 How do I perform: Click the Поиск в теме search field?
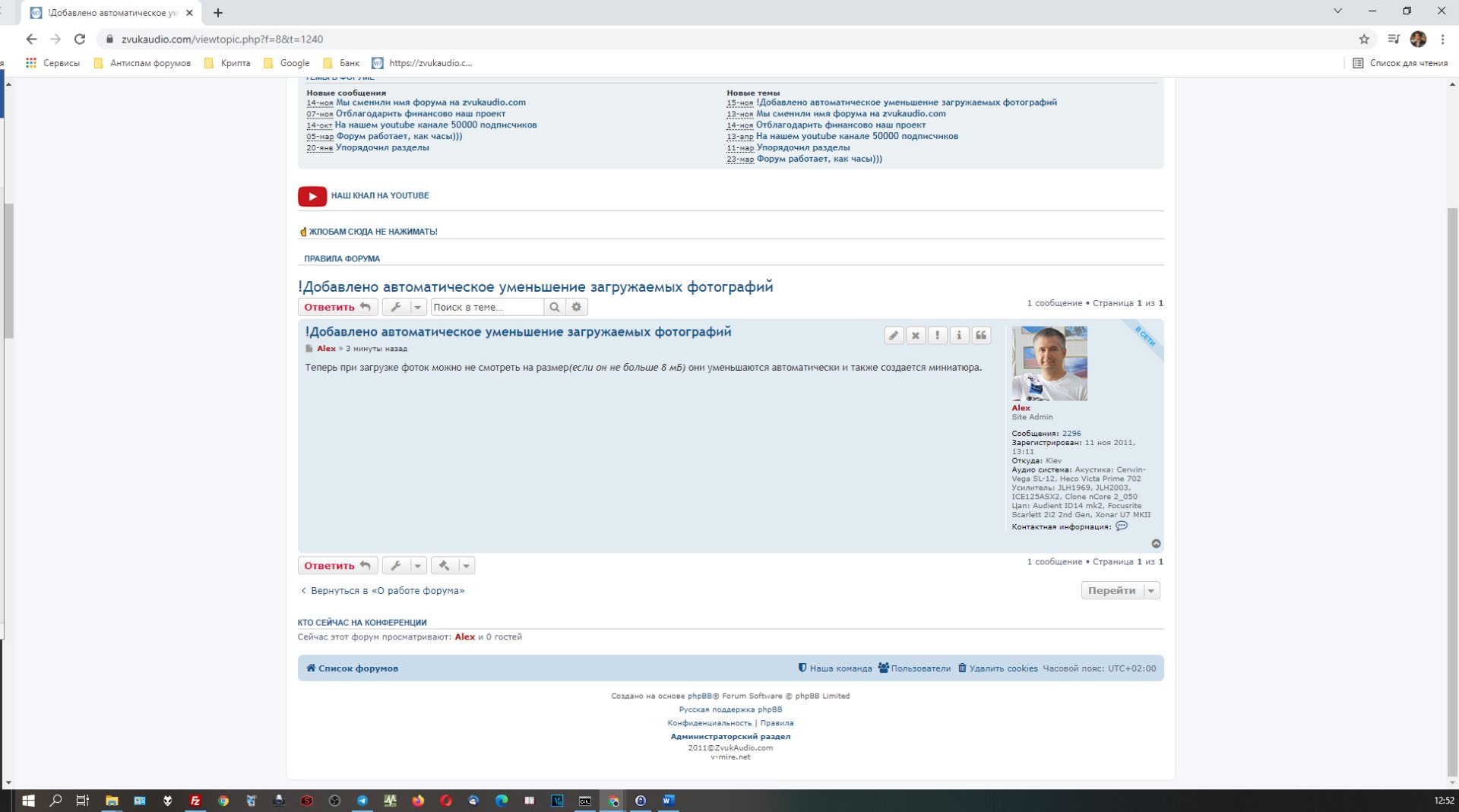pyautogui.click(x=487, y=307)
